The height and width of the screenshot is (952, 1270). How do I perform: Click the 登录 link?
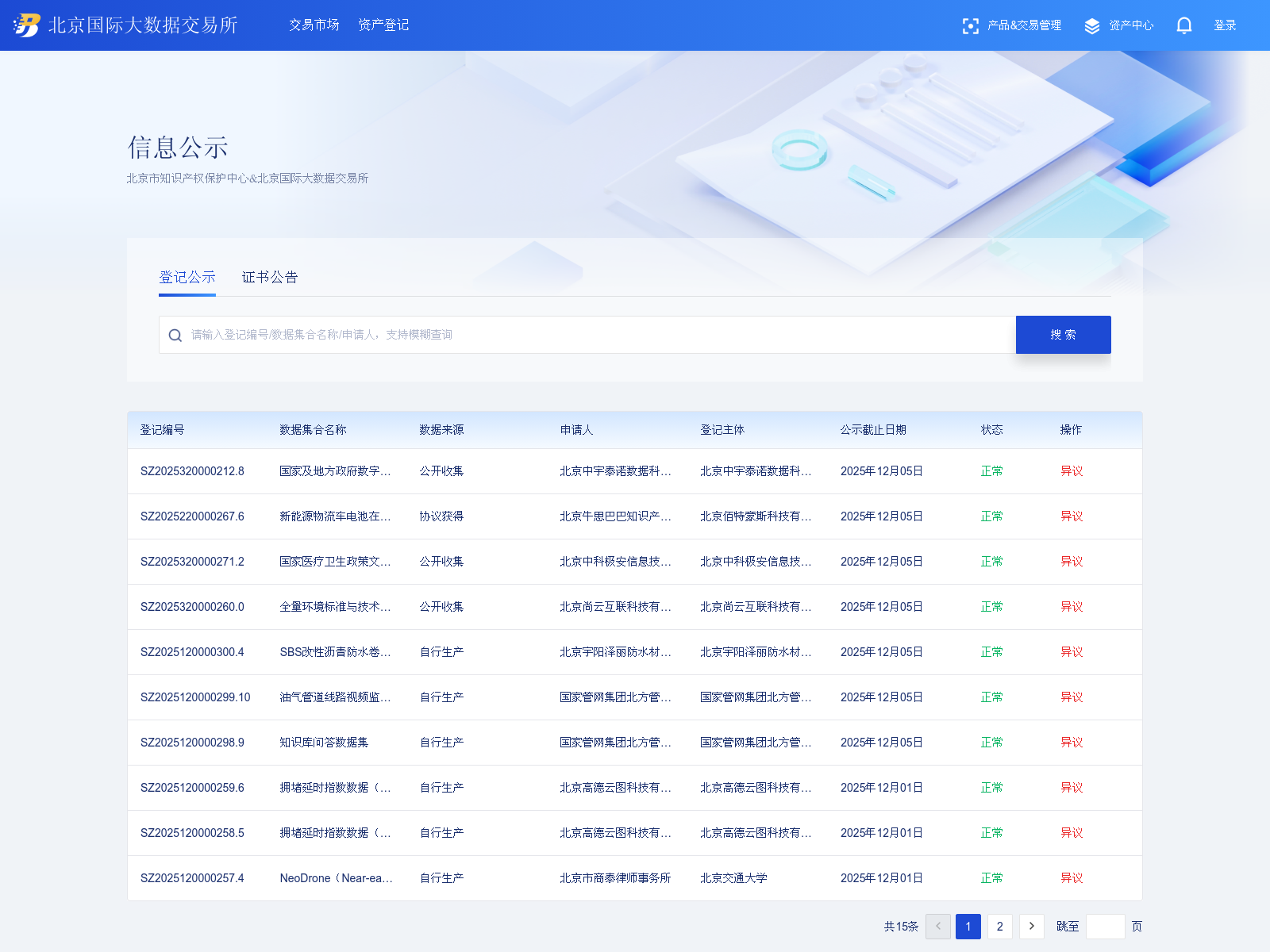coord(1225,25)
